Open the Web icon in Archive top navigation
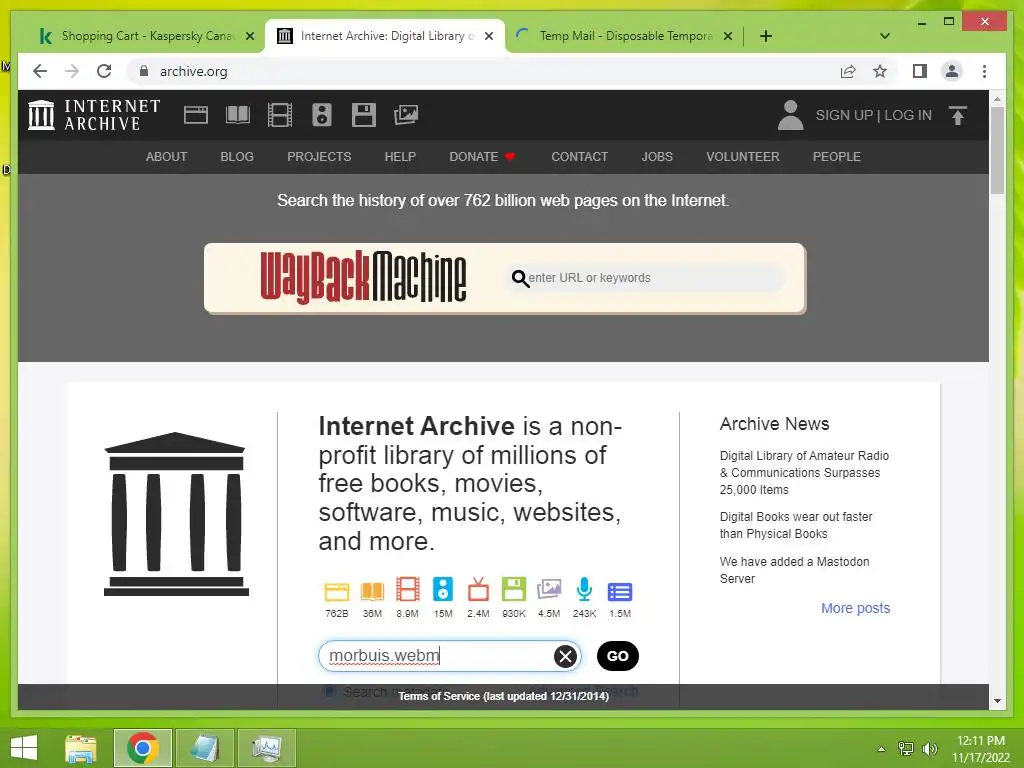 (195, 115)
